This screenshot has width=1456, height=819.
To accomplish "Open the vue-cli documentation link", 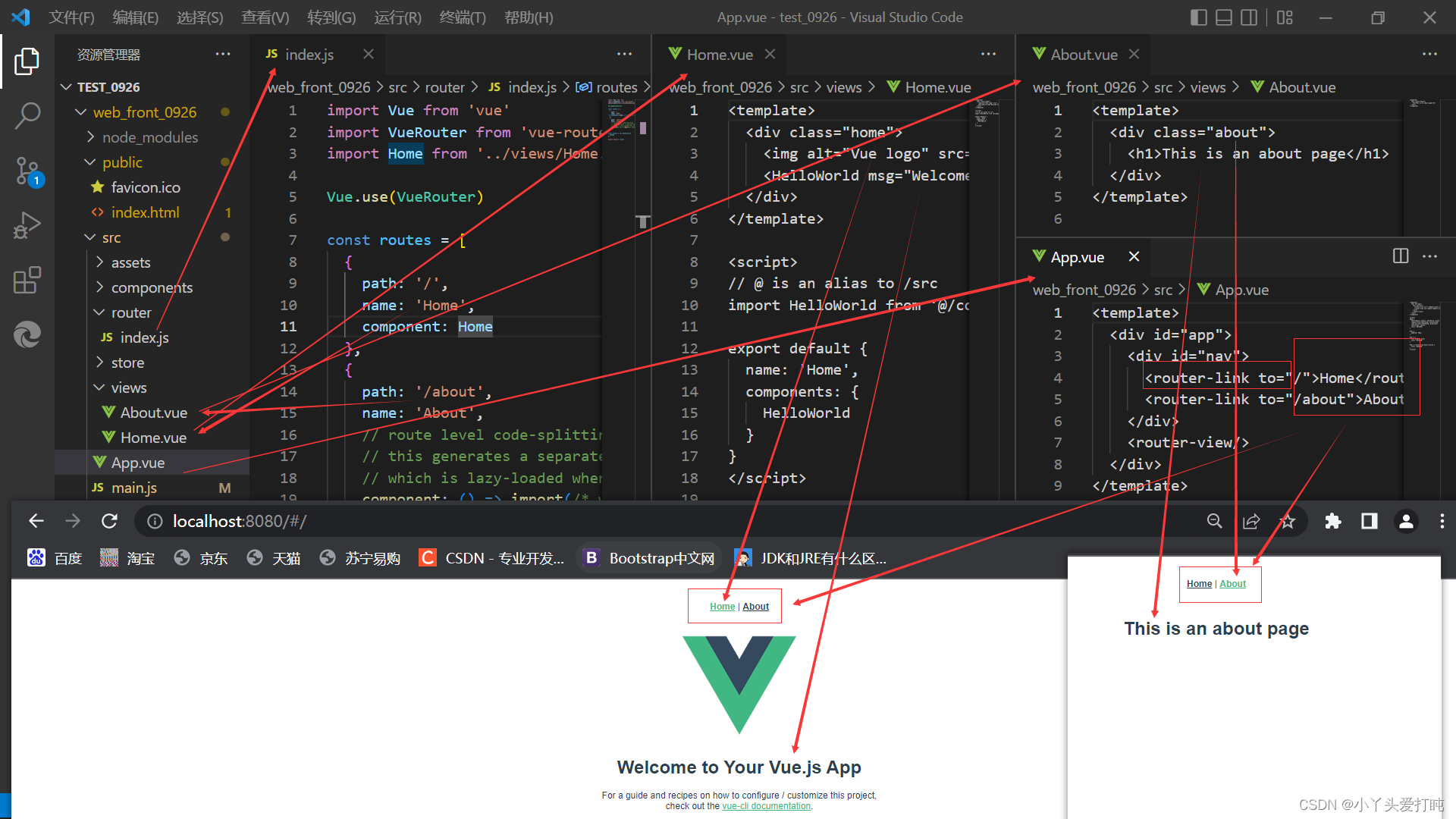I will point(766,806).
